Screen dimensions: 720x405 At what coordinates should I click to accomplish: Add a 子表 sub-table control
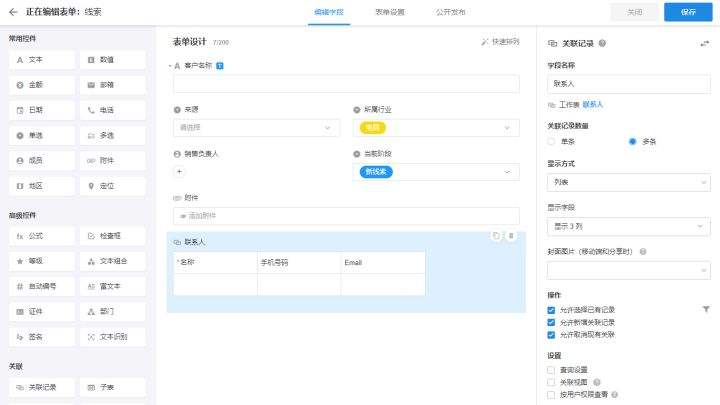point(112,388)
